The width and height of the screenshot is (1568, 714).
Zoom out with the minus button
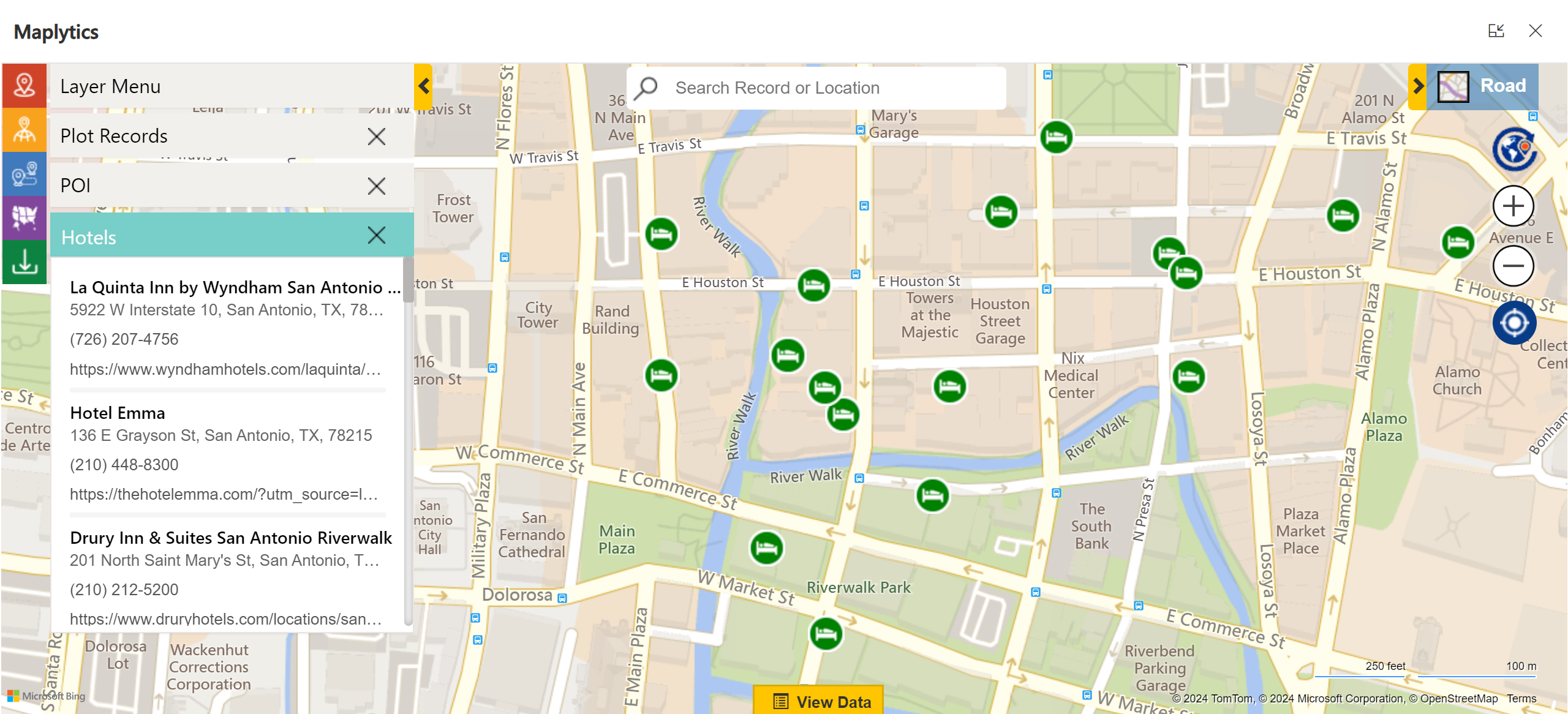coord(1512,266)
